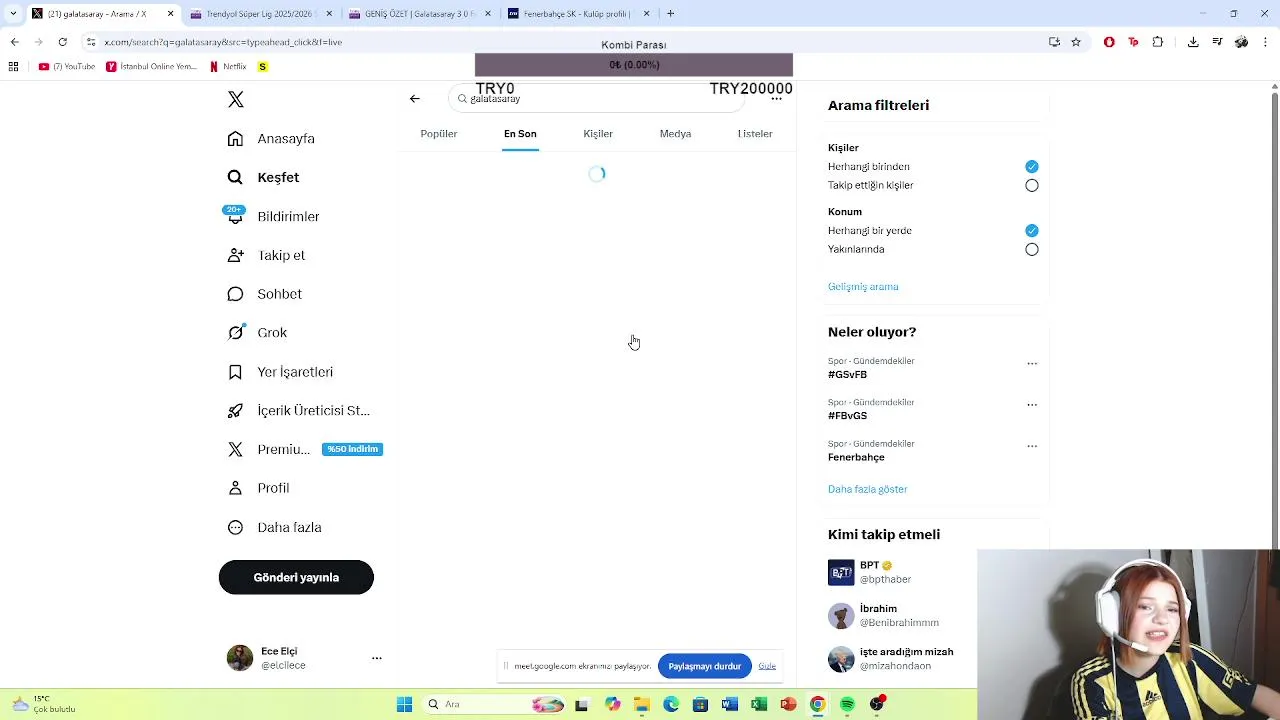This screenshot has height=720, width=1280.
Task: Open the #GSvFB trending topic
Action: coord(847,375)
